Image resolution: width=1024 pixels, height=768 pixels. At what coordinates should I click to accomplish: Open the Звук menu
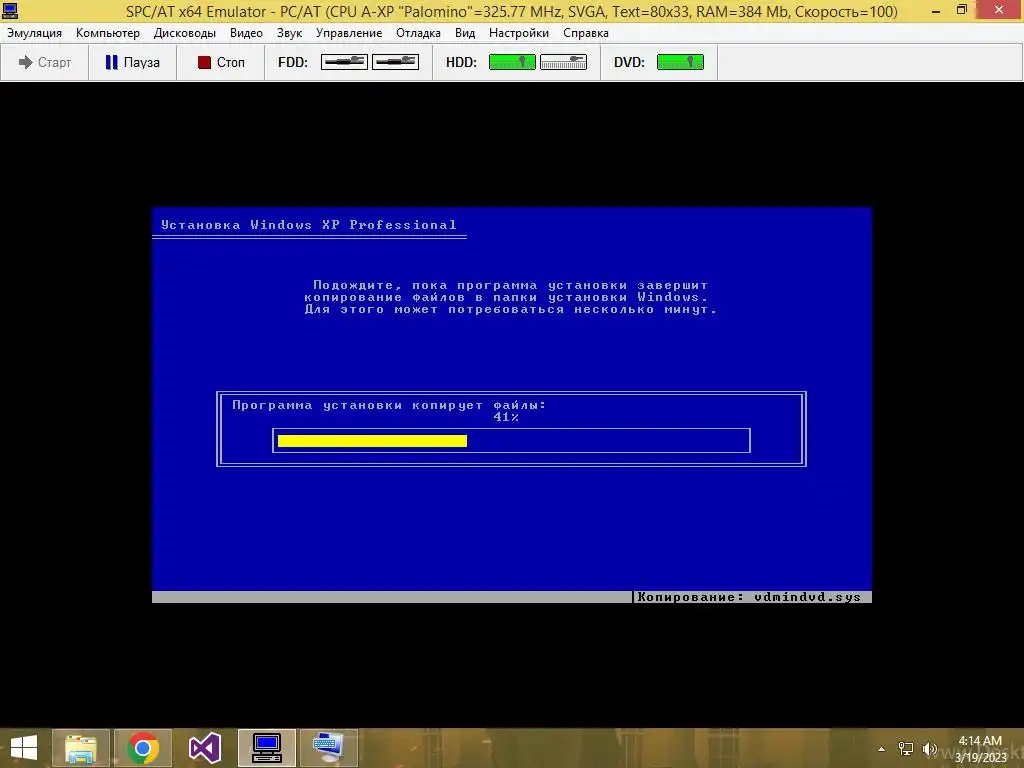(x=289, y=33)
